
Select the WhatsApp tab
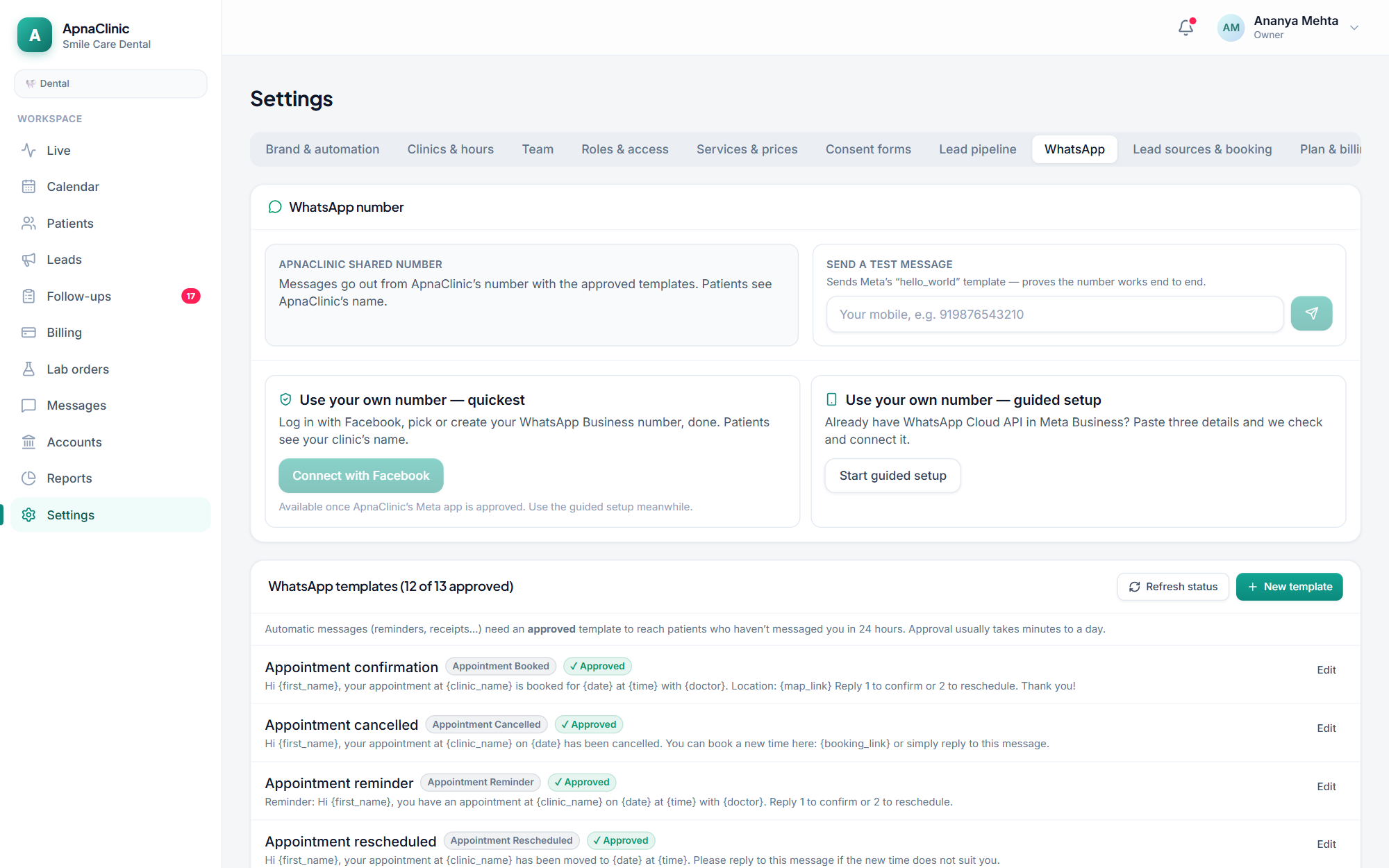point(1074,149)
